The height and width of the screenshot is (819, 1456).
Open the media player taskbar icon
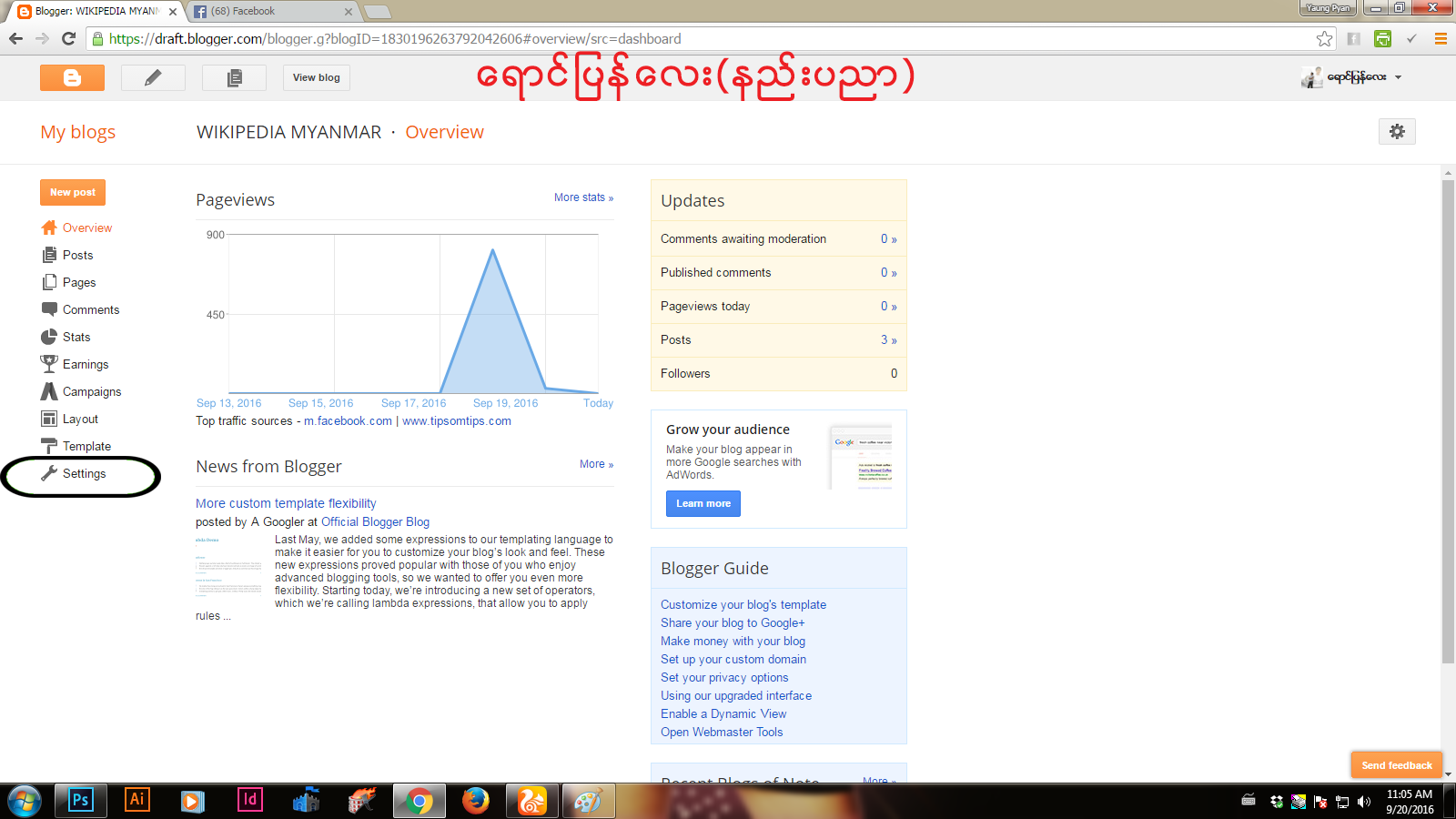[192, 801]
